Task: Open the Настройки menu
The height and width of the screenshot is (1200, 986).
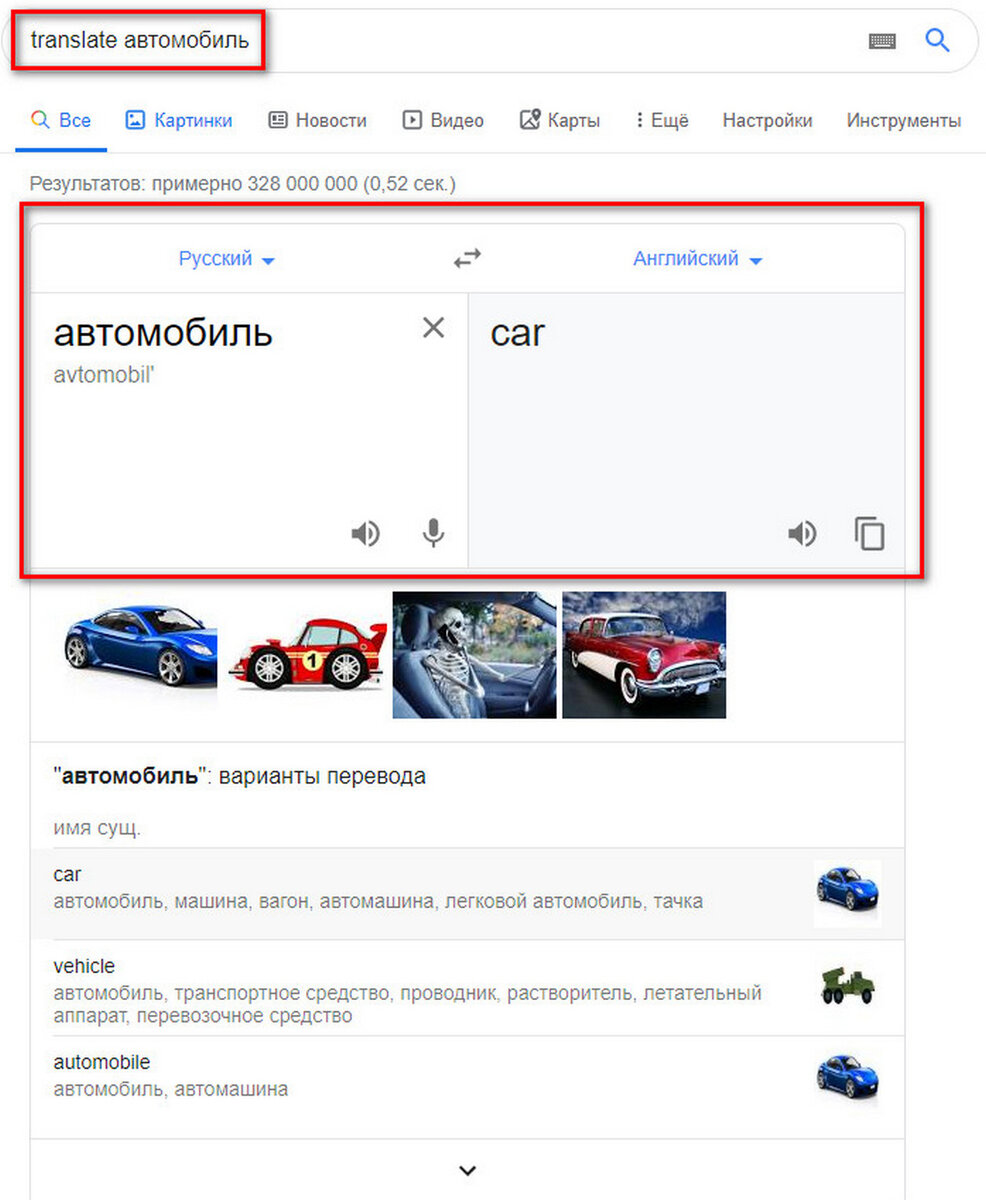Action: click(767, 120)
